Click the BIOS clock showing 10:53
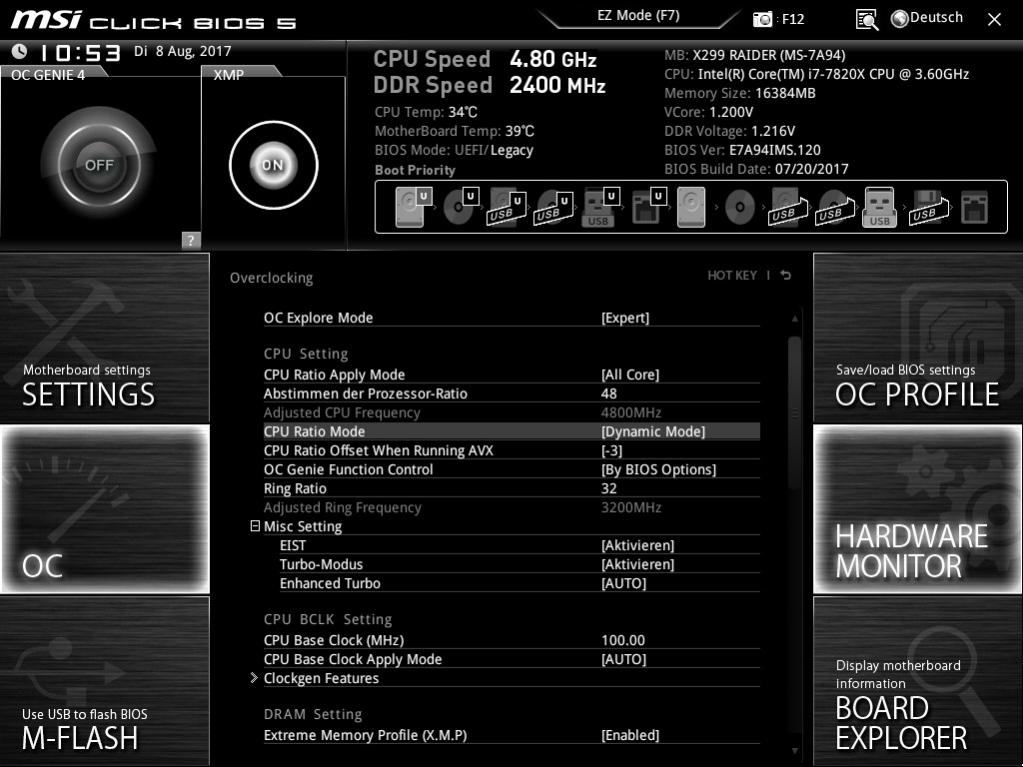 point(80,52)
